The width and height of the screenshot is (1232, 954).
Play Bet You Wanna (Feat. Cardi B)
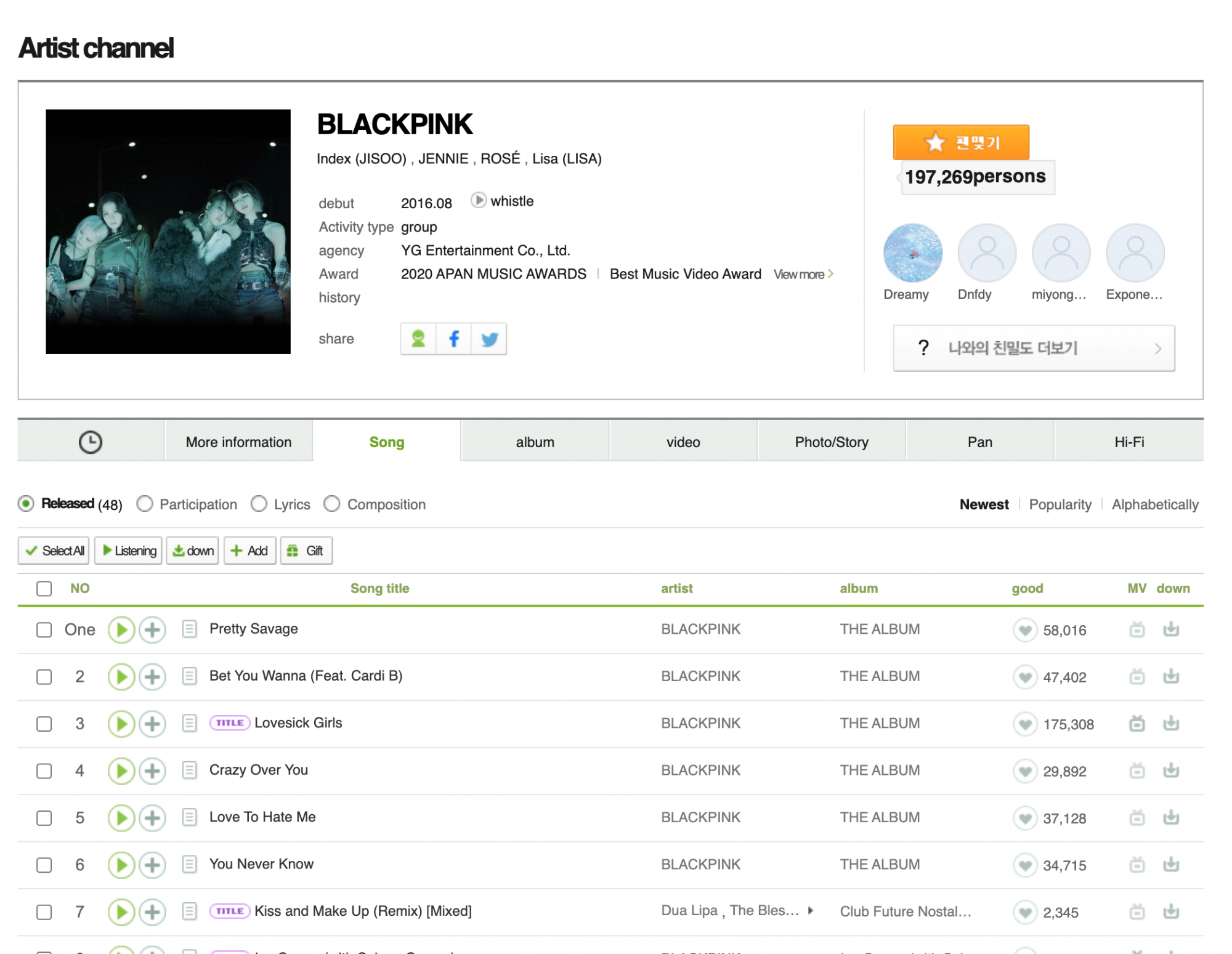click(x=121, y=677)
